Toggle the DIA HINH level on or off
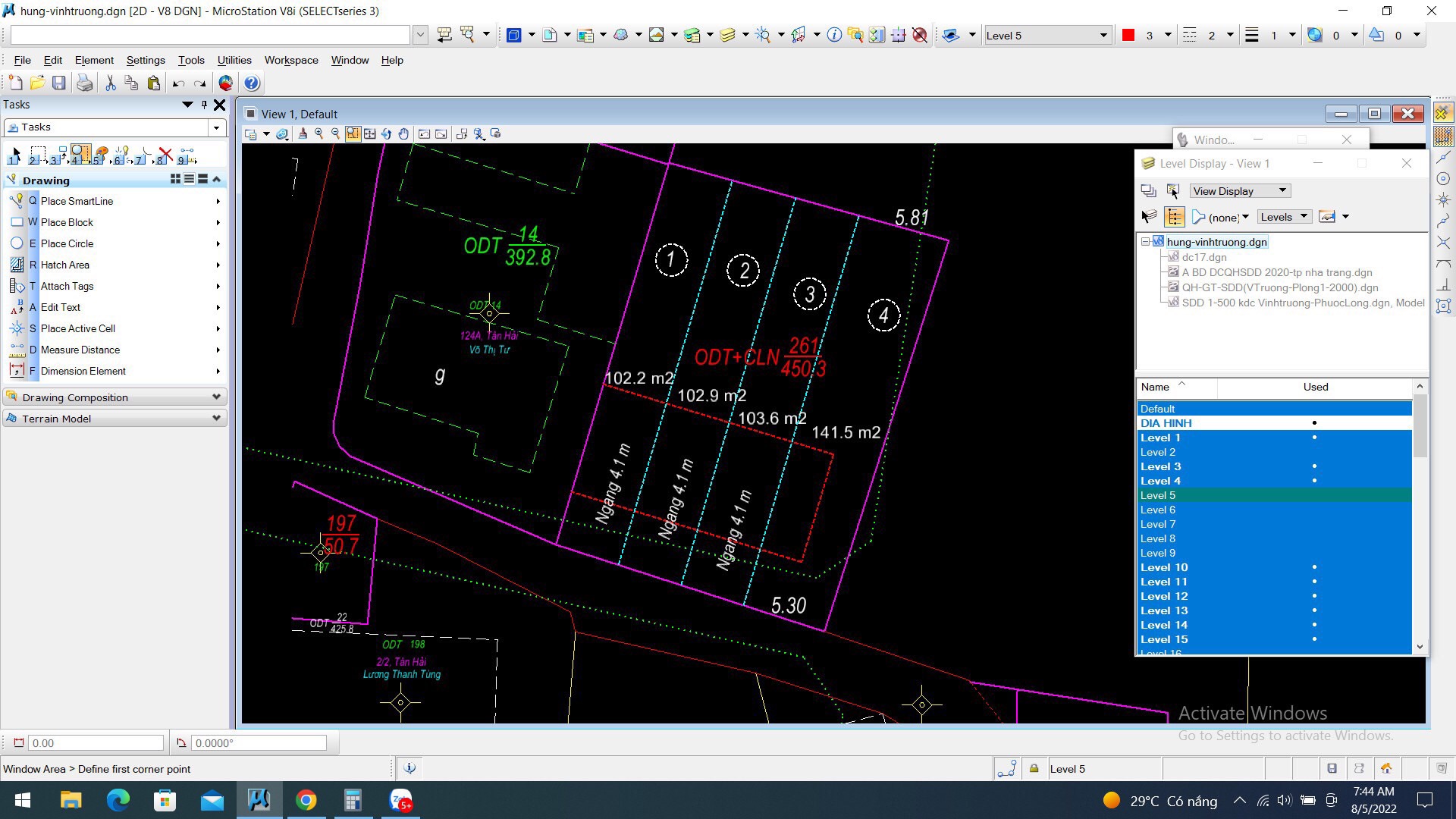This screenshot has height=819, width=1456. pyautogui.click(x=1166, y=423)
